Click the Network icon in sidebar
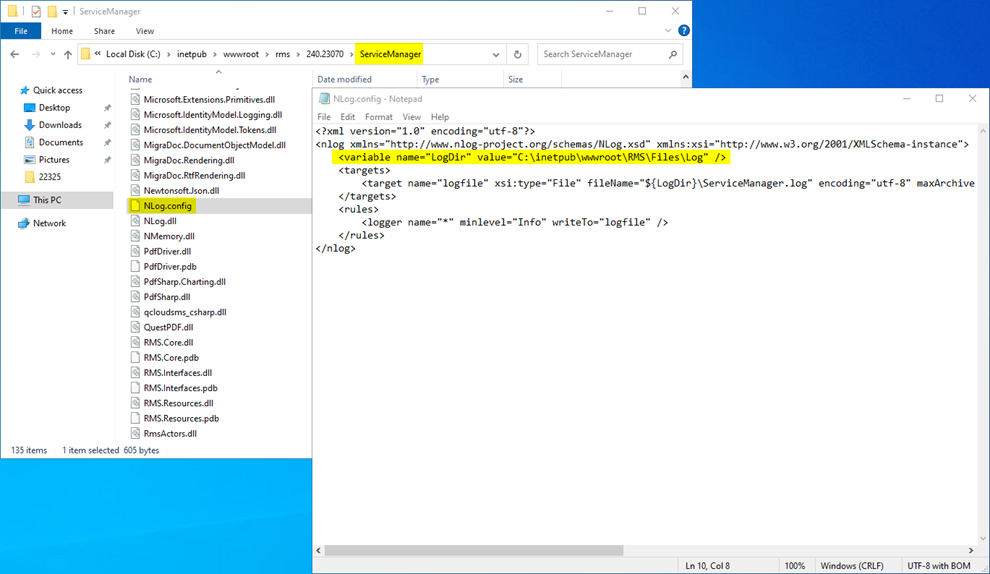Image resolution: width=990 pixels, height=574 pixels. tap(24, 223)
